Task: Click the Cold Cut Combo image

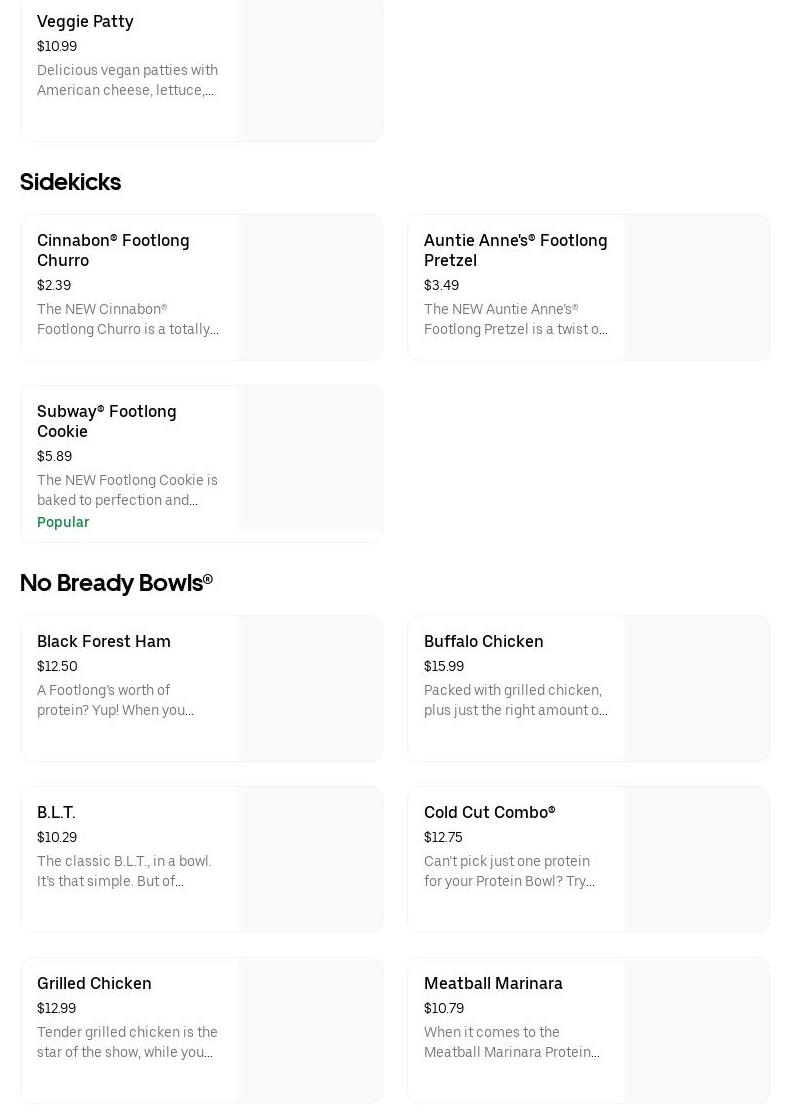Action: pos(696,859)
